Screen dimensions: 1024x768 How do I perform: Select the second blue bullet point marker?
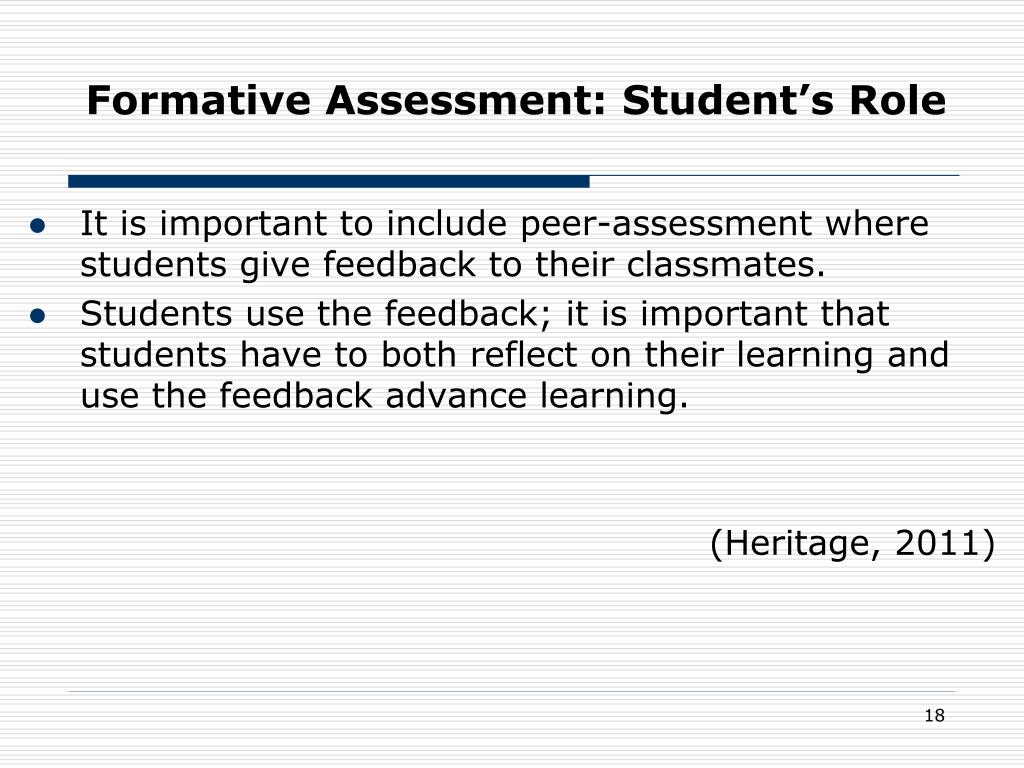click(38, 317)
